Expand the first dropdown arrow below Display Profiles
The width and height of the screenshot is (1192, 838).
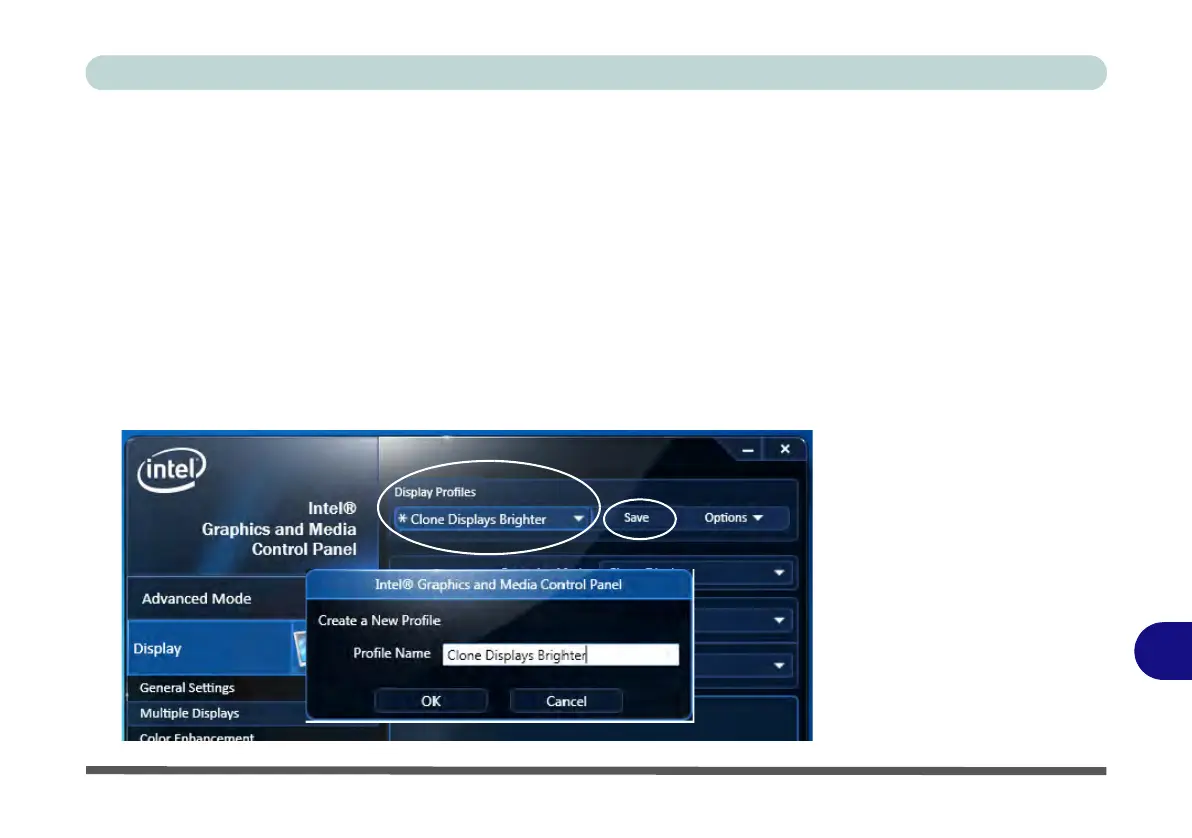[779, 573]
